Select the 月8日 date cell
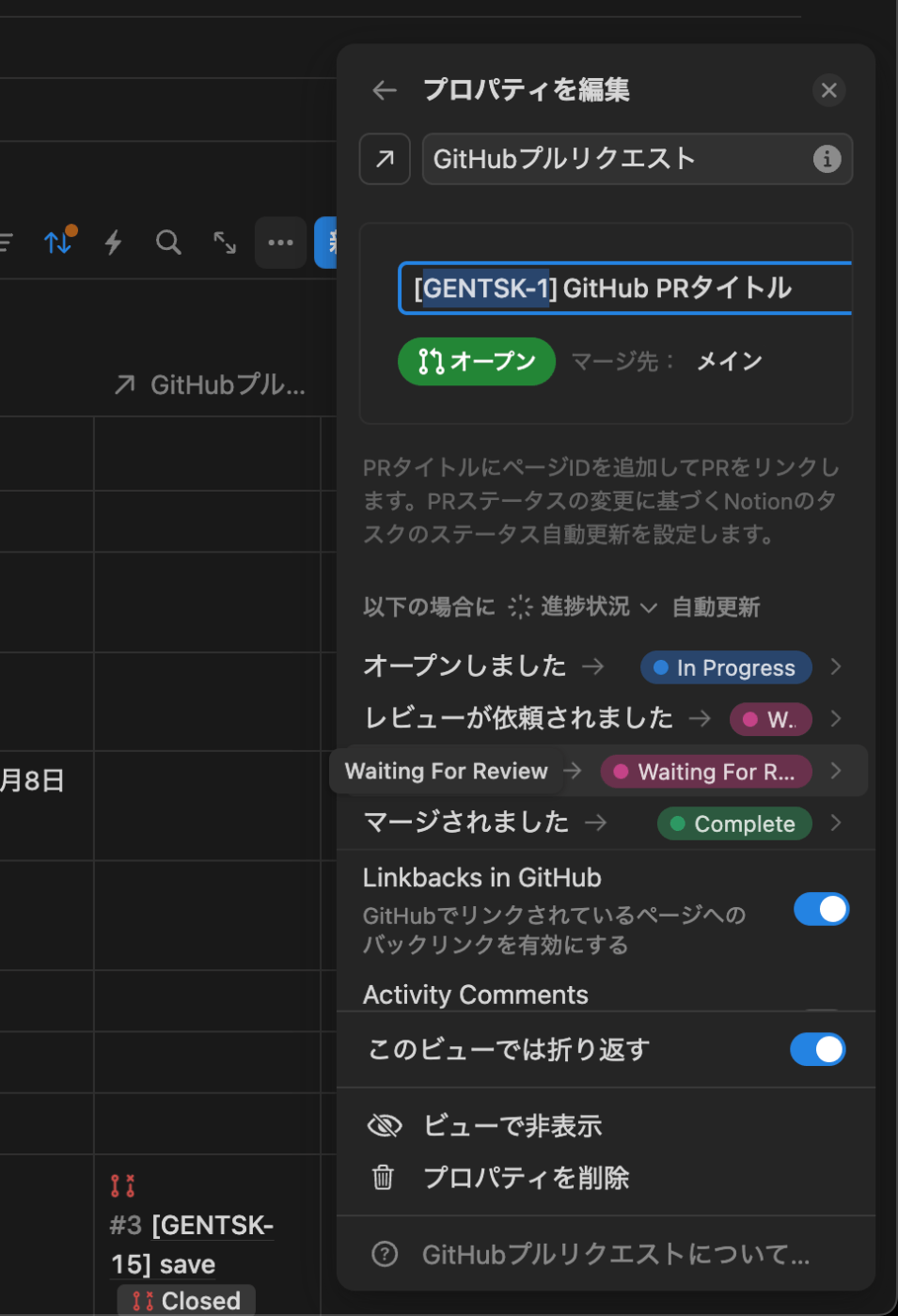Screen dimensions: 898x1316 tap(32, 780)
